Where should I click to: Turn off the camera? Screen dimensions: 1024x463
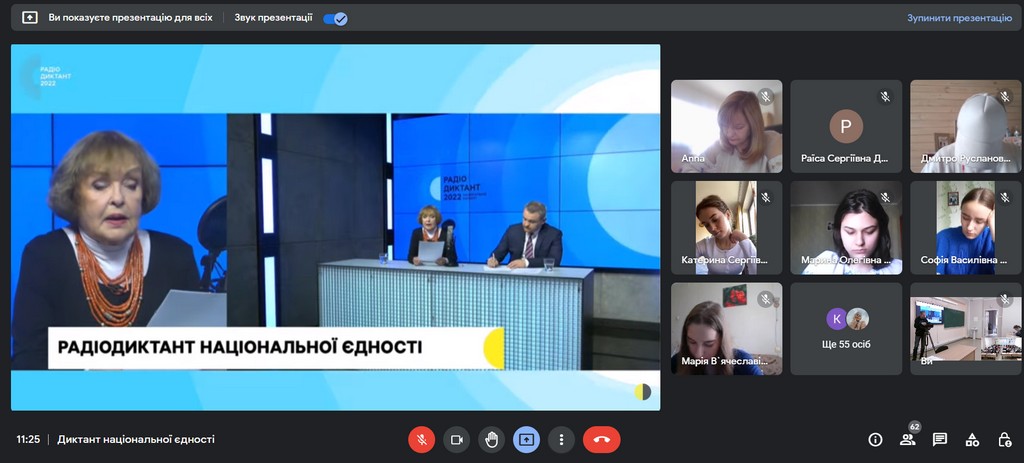pos(457,440)
